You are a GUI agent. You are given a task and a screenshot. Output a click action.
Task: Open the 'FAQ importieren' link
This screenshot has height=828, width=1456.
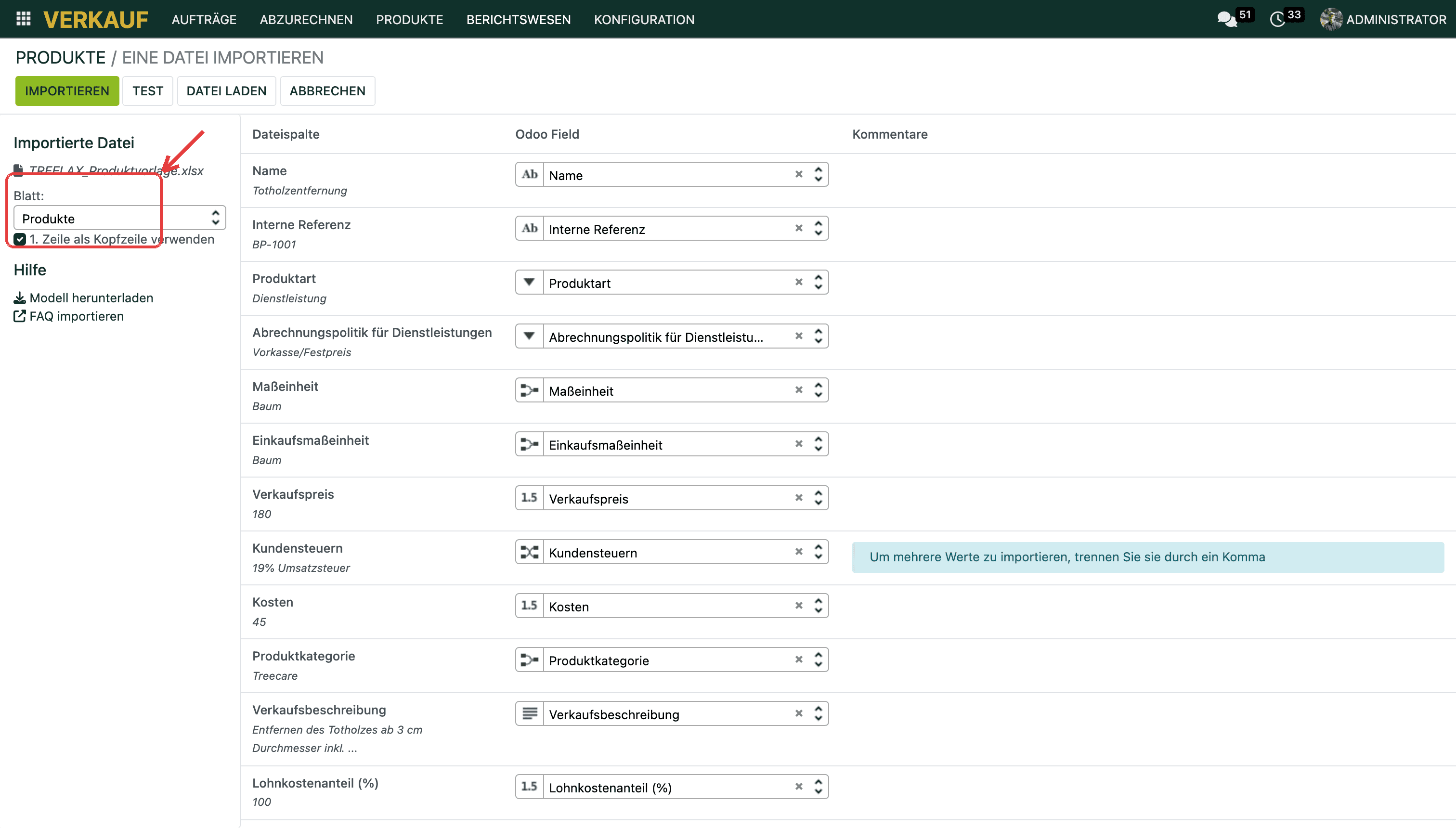69,316
